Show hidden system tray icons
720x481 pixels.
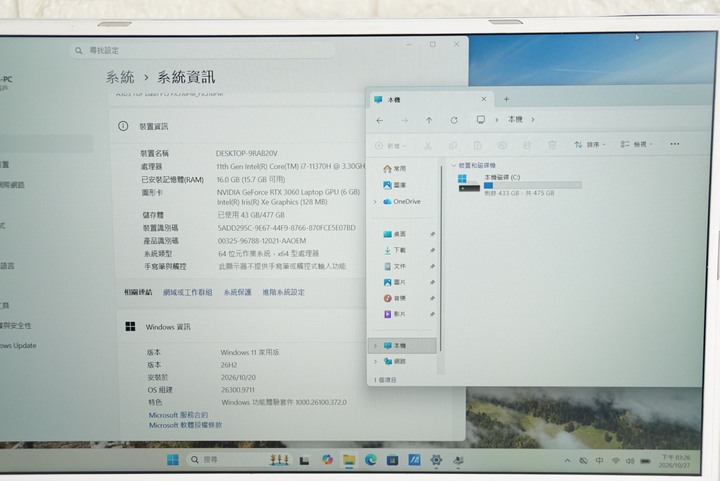(x=568, y=461)
